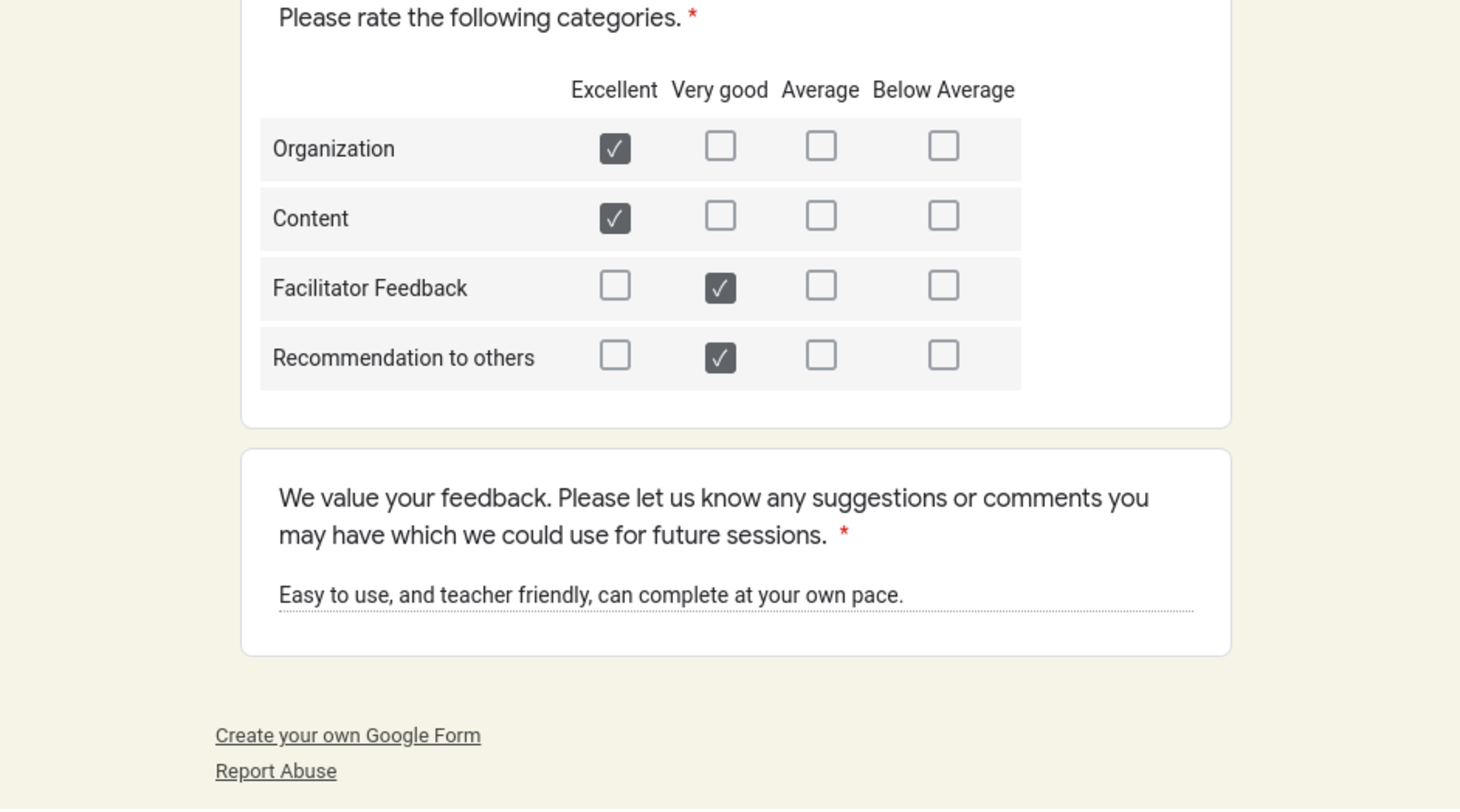Open Create your own Google Form link
Image resolution: width=1460 pixels, height=812 pixels.
(348, 736)
